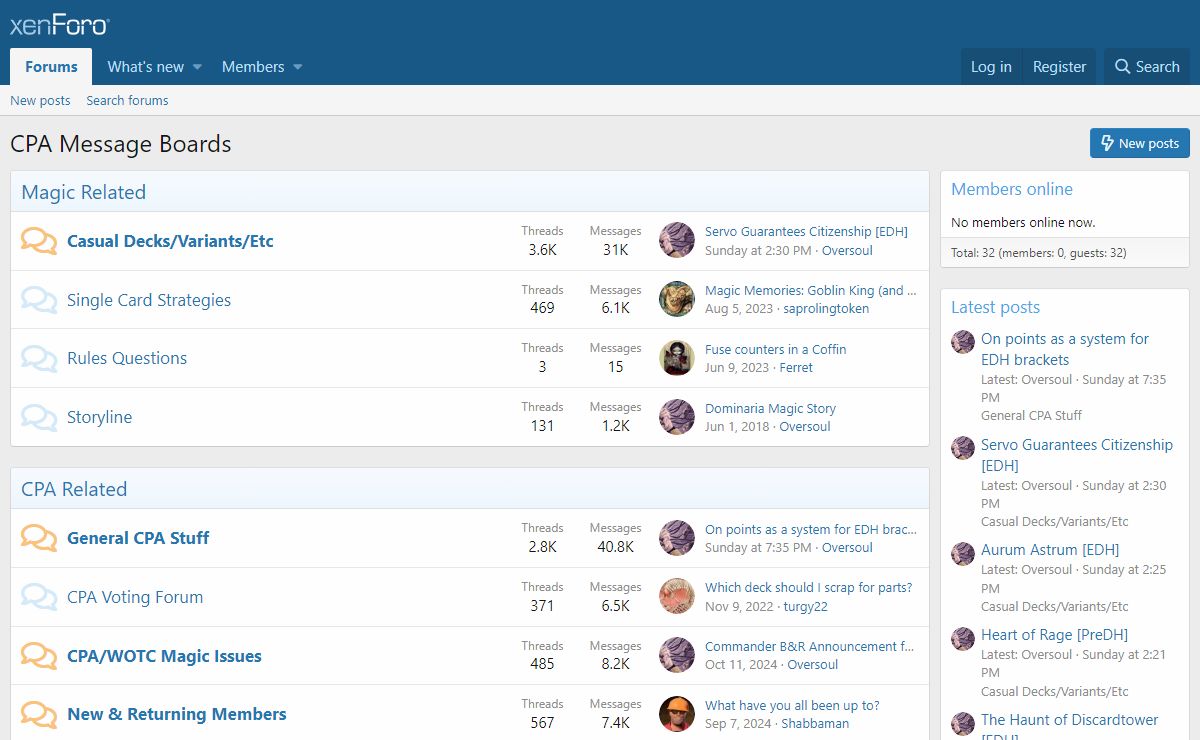Open the What's new menu item

pyautogui.click(x=146, y=67)
